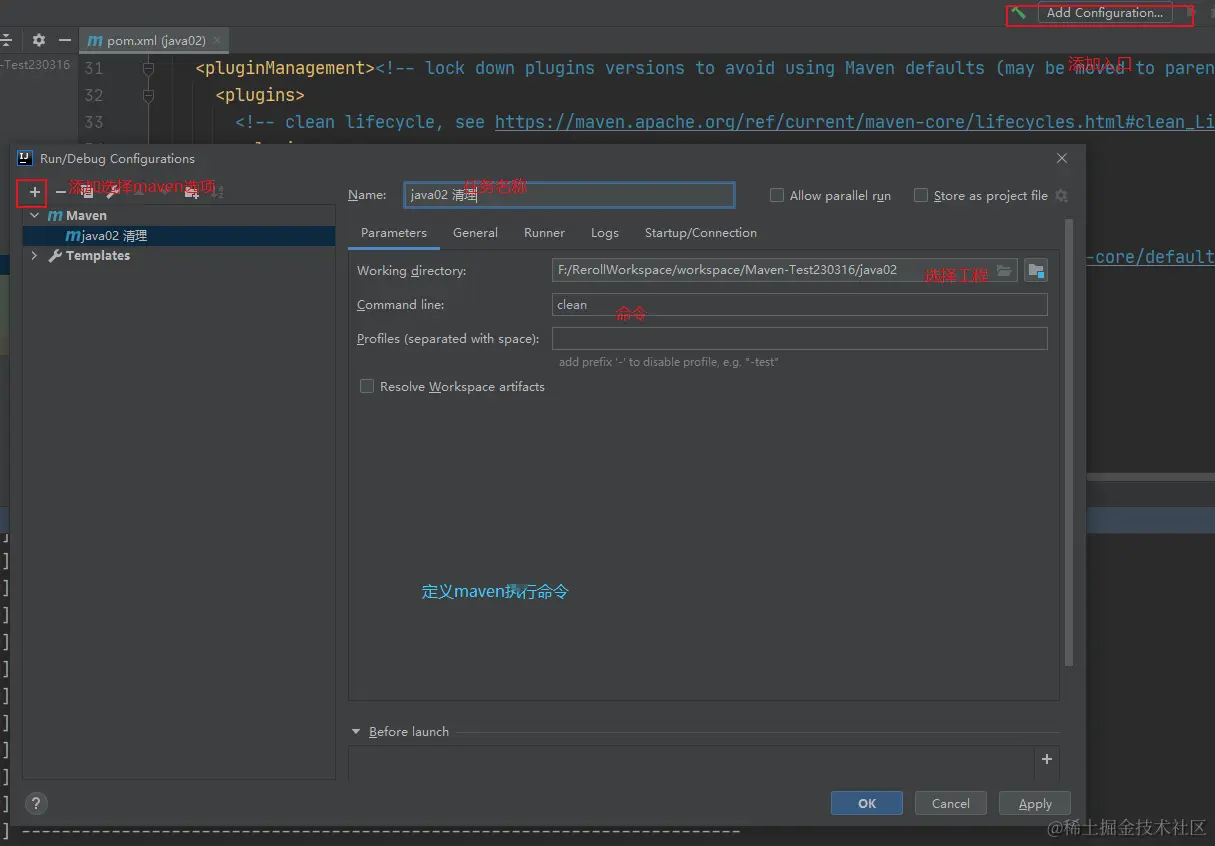Click the Apply button
The height and width of the screenshot is (846, 1215).
point(1035,803)
